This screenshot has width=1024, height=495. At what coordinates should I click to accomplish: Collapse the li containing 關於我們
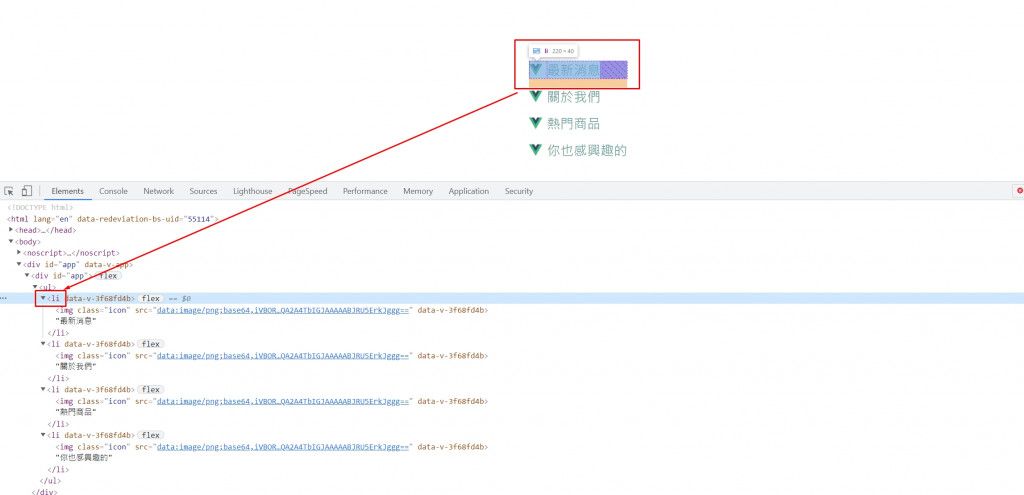(x=44, y=343)
